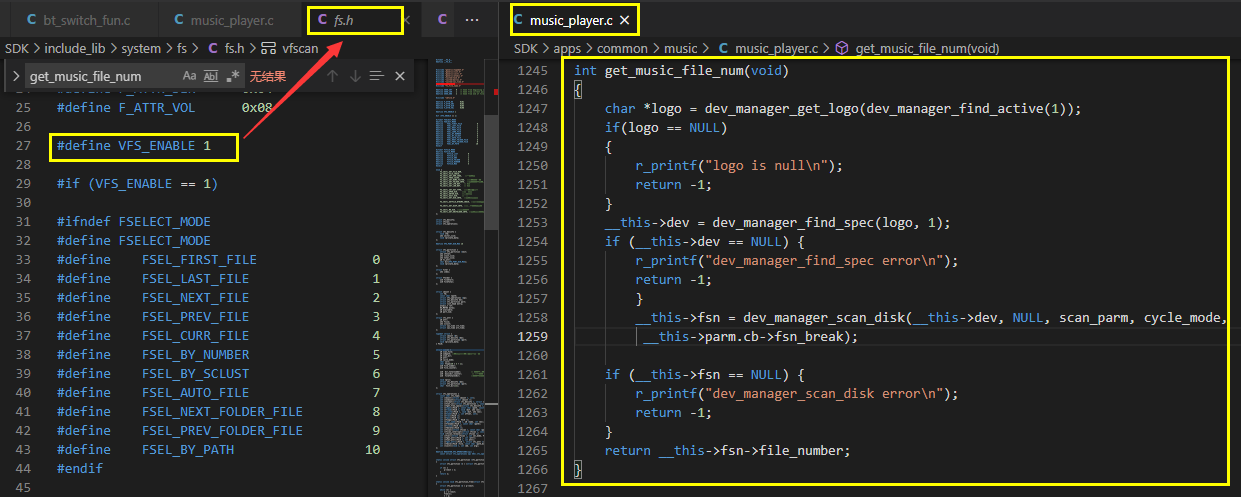Click FSEL_BY_NUMBER macro name
Viewport: 1241px width, 497px height.
[195, 355]
